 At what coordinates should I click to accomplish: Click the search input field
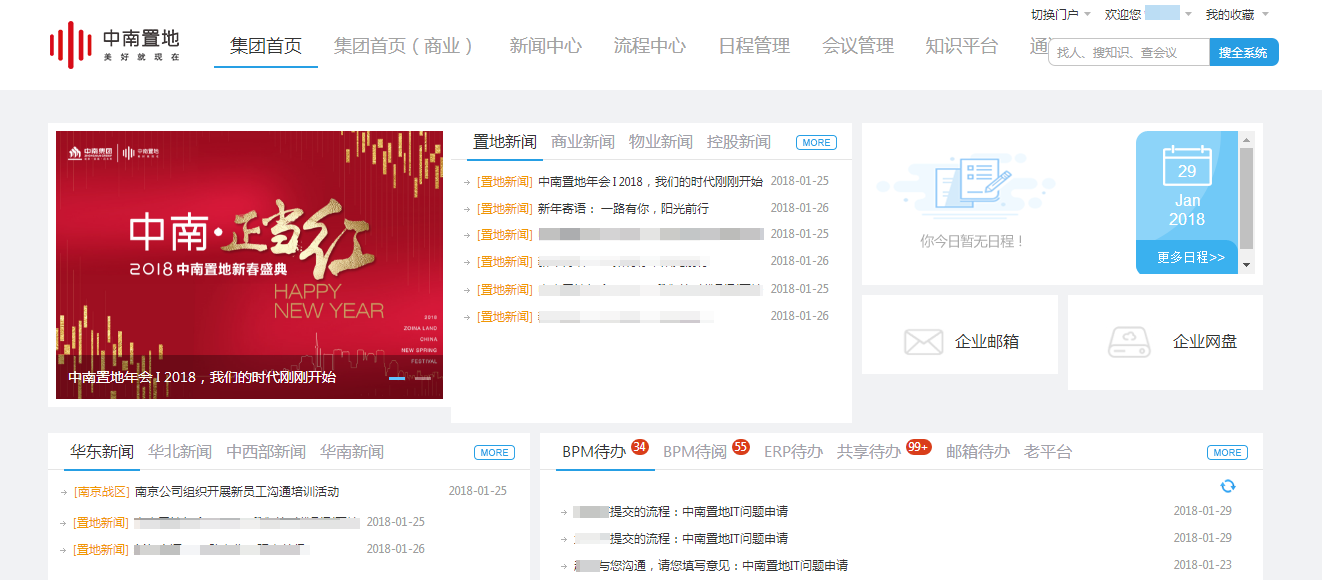pos(1128,52)
